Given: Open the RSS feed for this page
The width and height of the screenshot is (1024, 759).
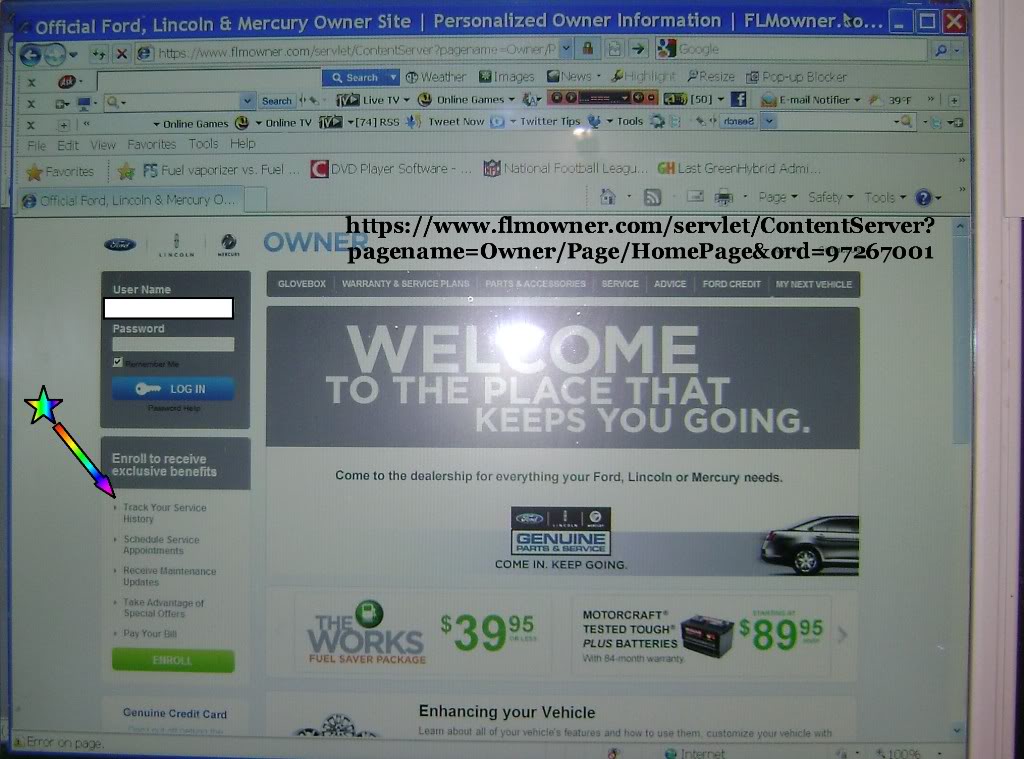Looking at the screenshot, I should pos(654,197).
